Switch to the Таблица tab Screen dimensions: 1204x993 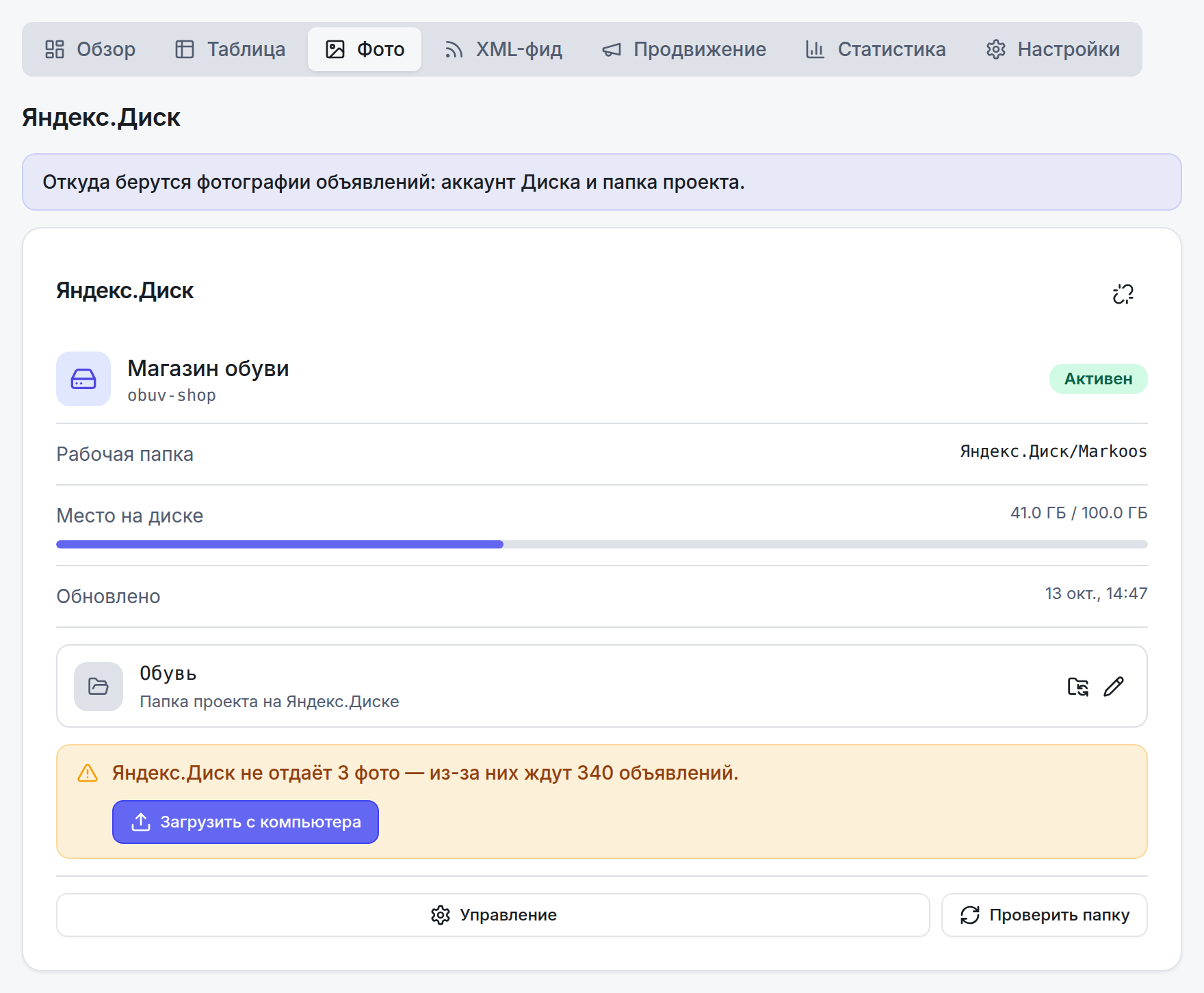point(230,49)
